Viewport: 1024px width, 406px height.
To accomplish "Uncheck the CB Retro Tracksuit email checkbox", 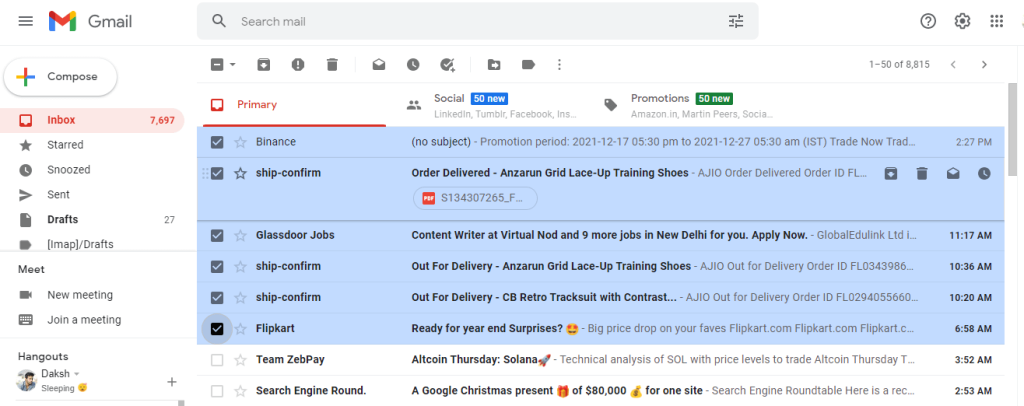I will click(217, 298).
